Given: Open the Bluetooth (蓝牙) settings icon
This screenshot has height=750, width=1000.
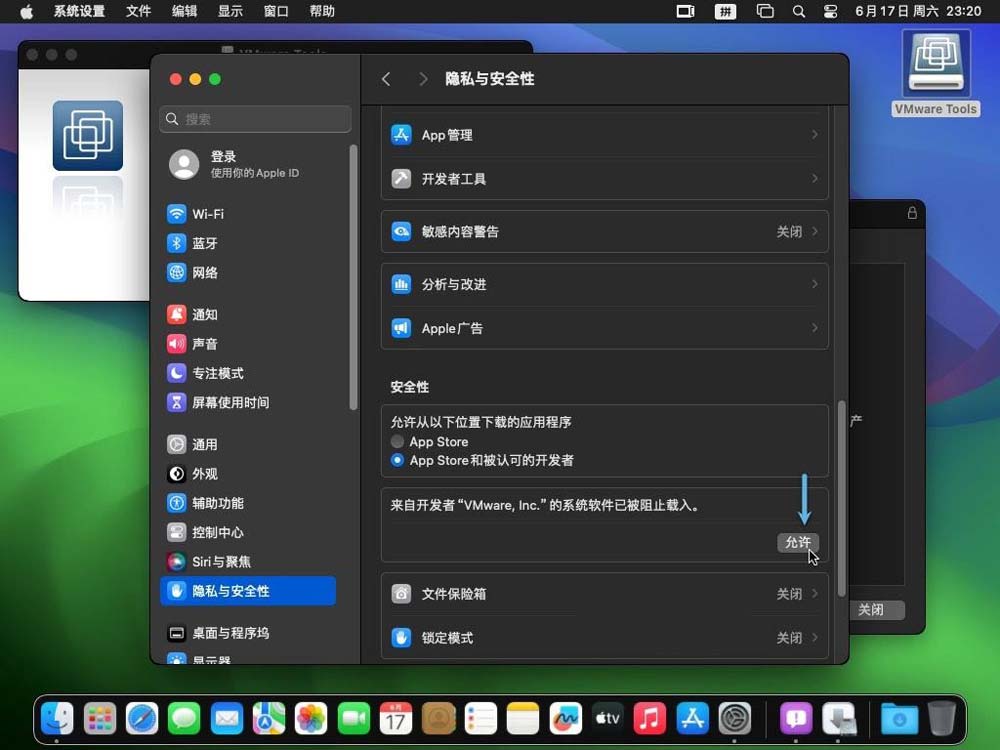Looking at the screenshot, I should click(x=177, y=243).
